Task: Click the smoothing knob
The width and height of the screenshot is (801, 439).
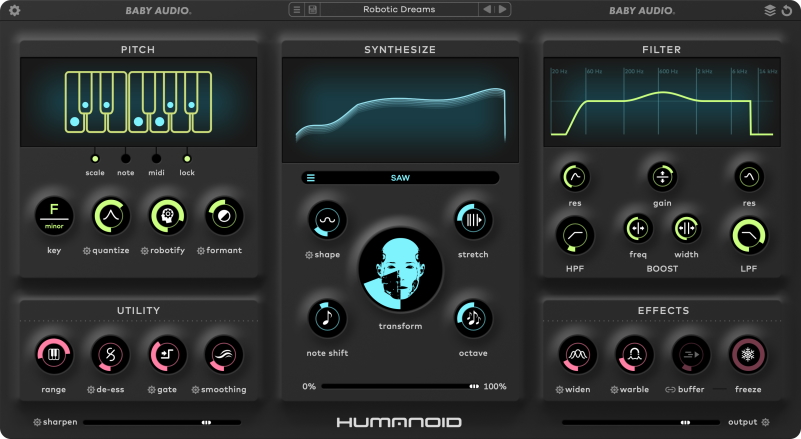Action: [x=224, y=354]
